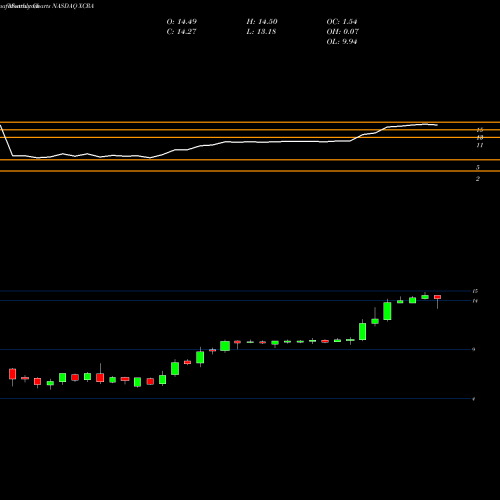Image resolution: width=500 pixels, height=500 pixels.
Task: Click the low price value L: 13.18
Action: (x=261, y=32)
